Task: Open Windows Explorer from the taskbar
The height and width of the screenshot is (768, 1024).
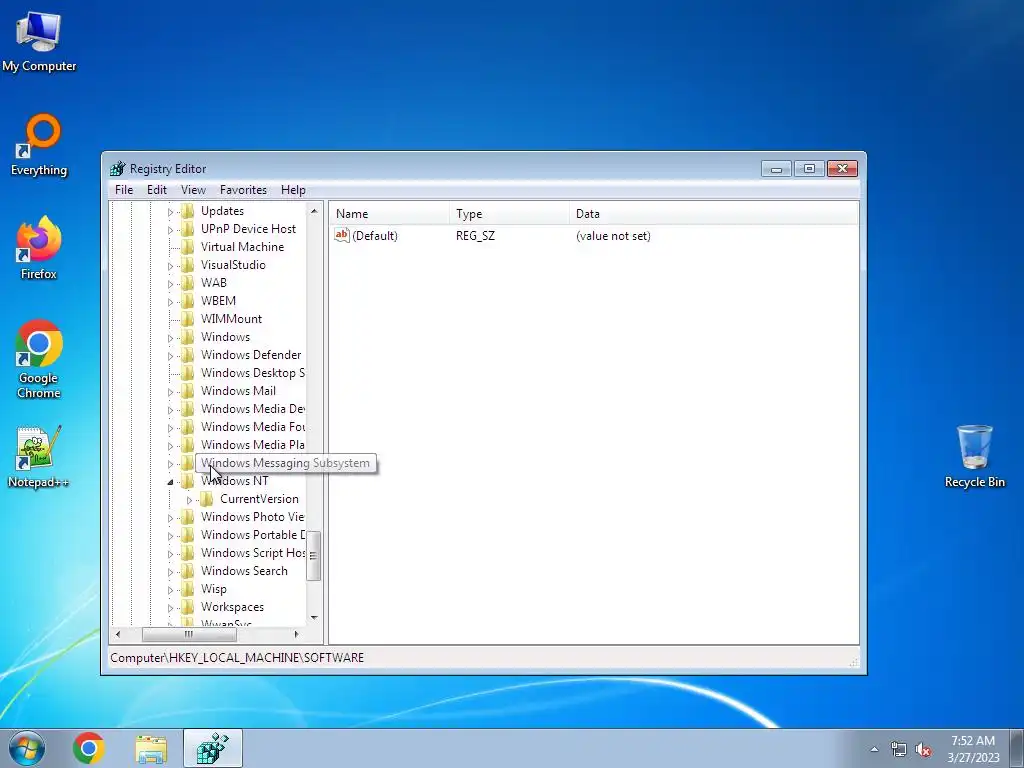Action: (x=151, y=748)
